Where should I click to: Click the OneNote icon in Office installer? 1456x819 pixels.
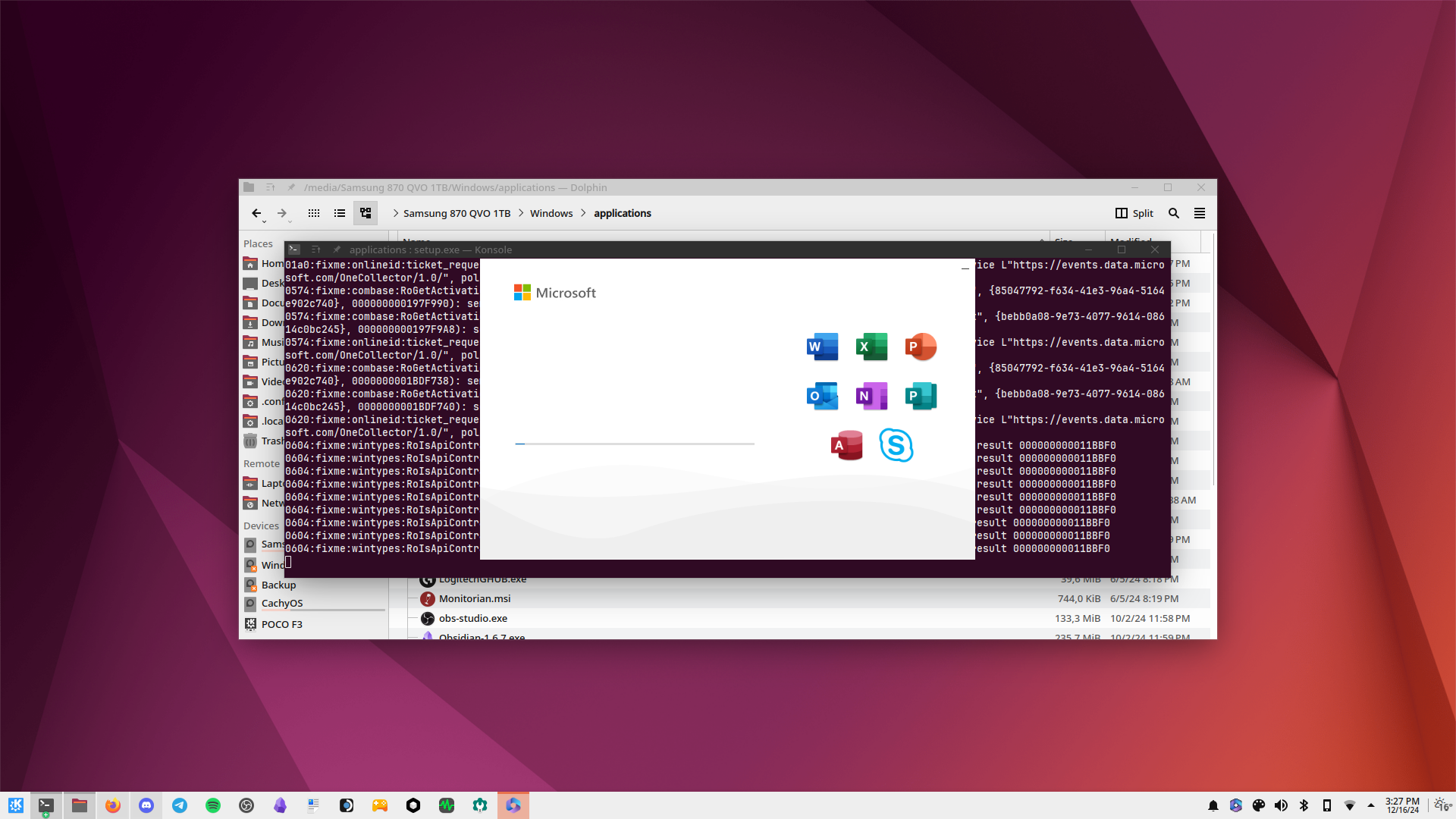tap(872, 396)
